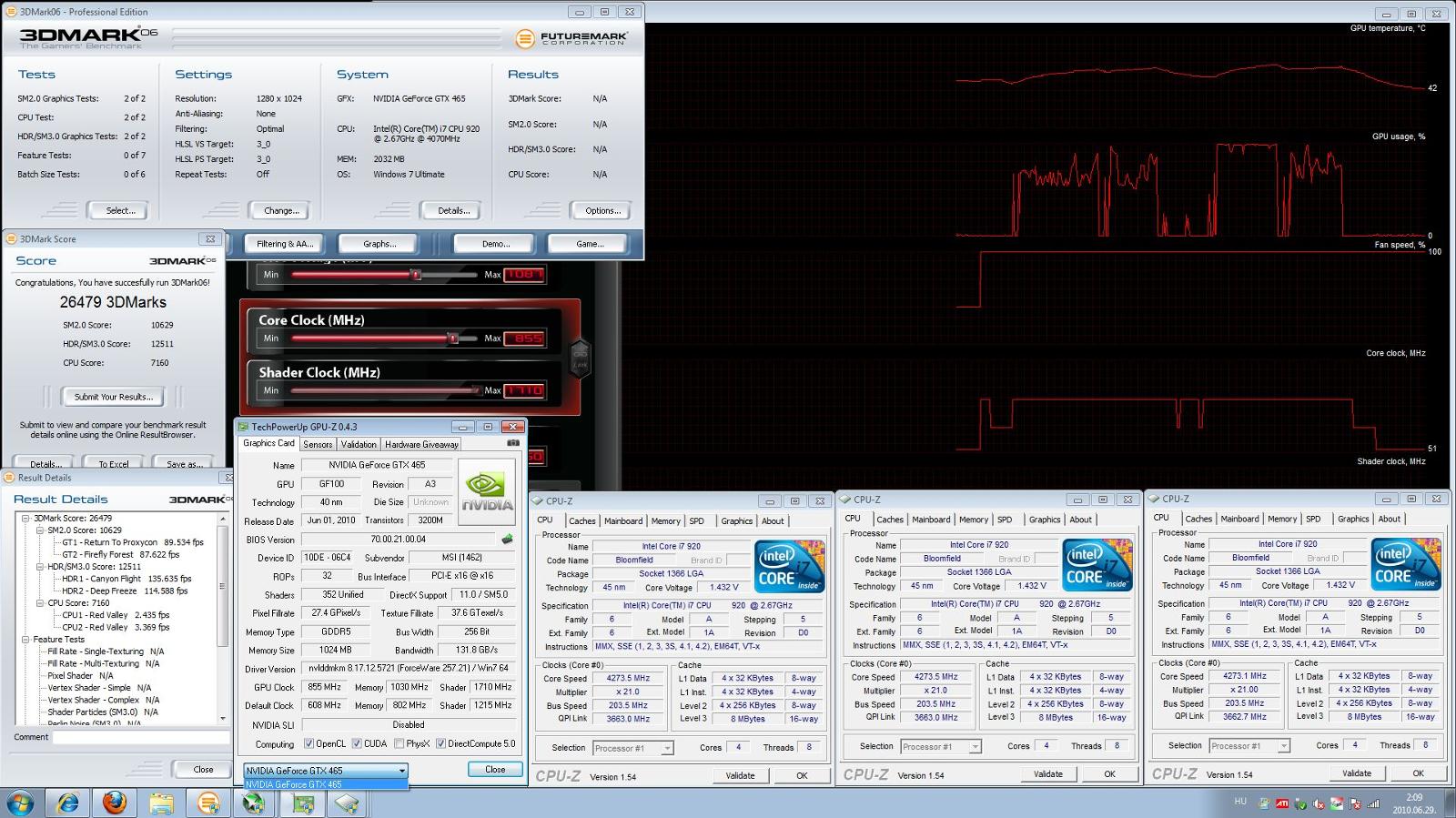
Task: Switch to GPU-Z Sensors tab
Action: 318,444
